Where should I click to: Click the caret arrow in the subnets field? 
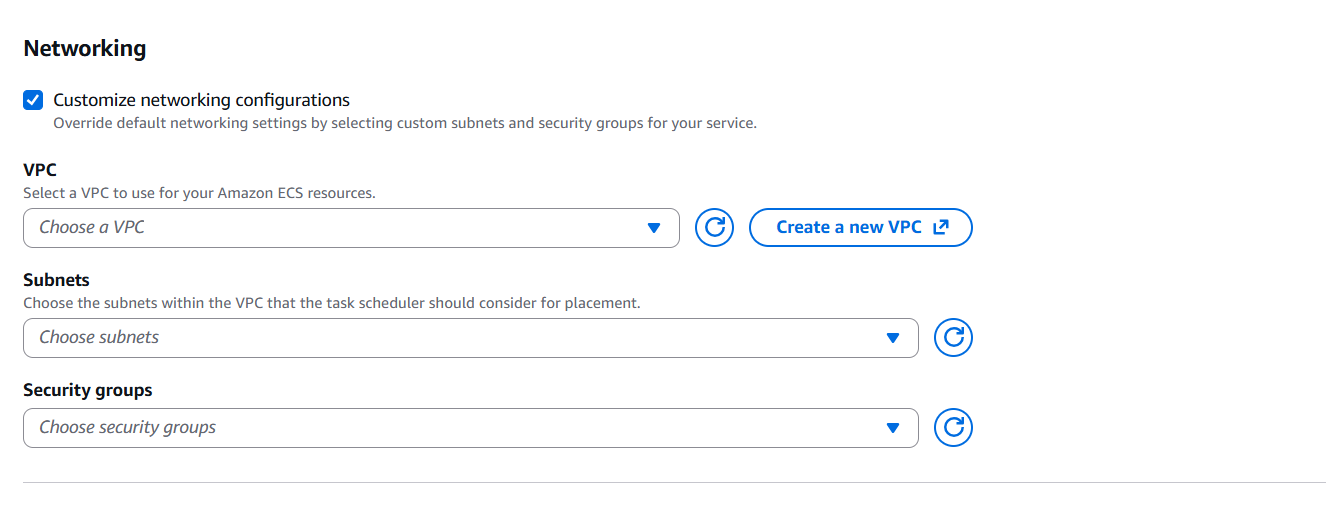[x=893, y=338]
